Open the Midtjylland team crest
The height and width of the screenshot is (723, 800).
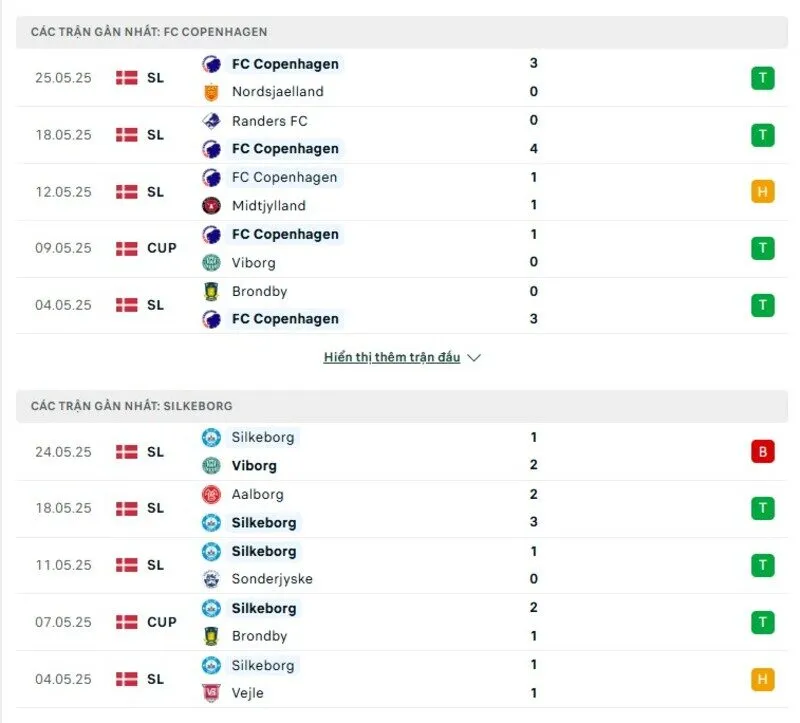point(211,205)
